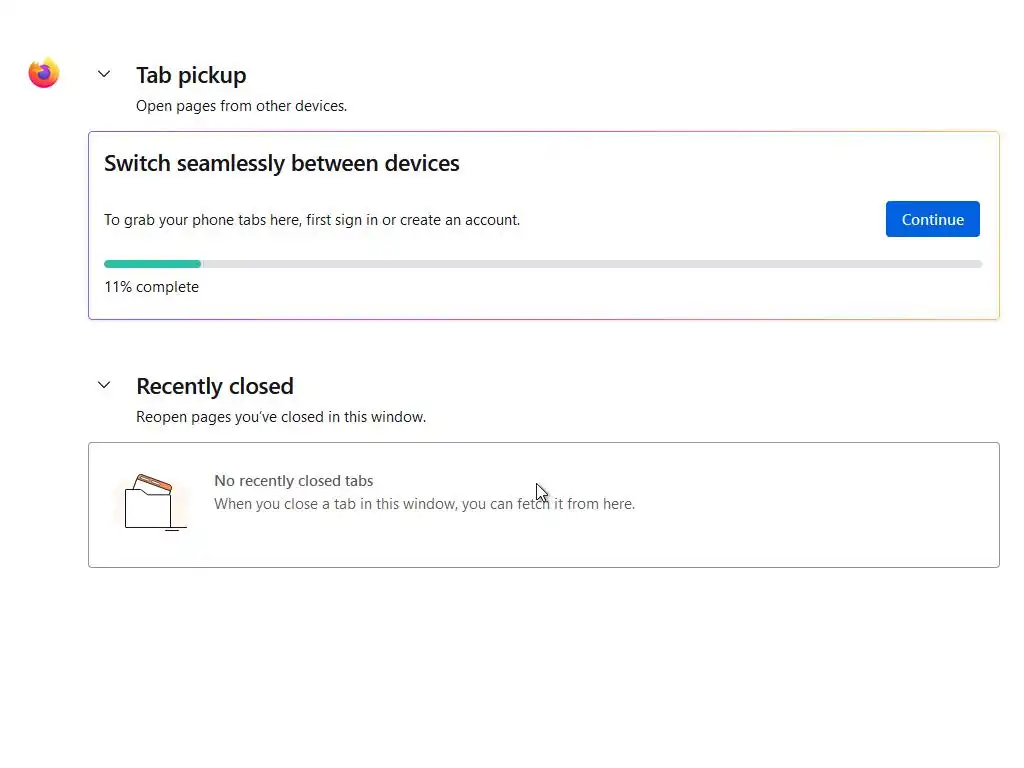
Task: Click "Open pages from other devices" subtitle
Action: pos(241,105)
